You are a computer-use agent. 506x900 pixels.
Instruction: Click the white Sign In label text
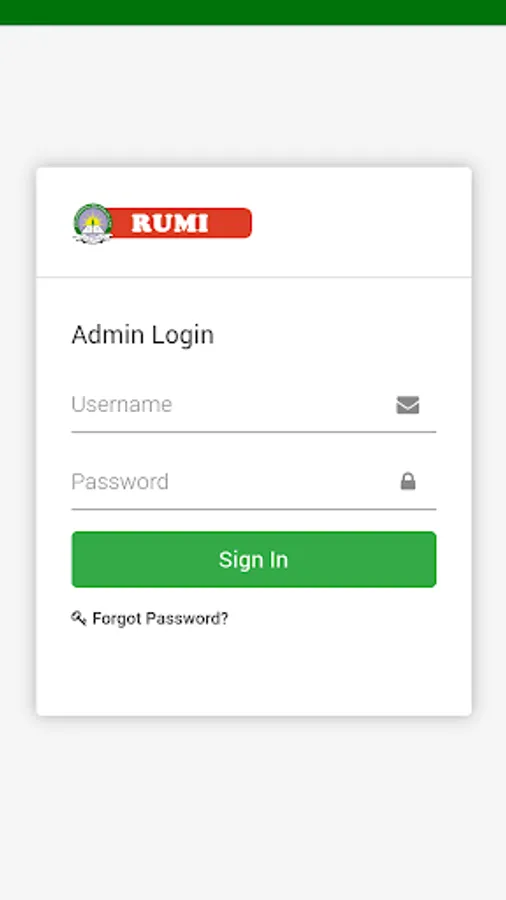(x=253, y=560)
